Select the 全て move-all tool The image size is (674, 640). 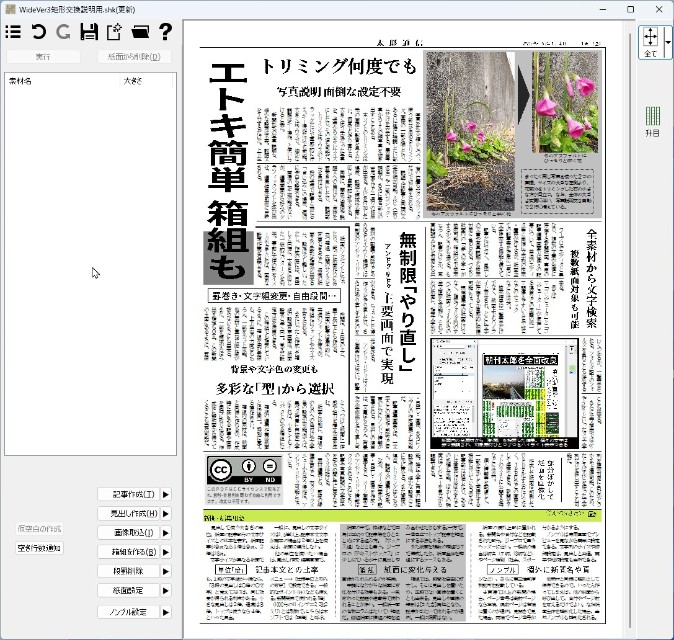tap(650, 41)
